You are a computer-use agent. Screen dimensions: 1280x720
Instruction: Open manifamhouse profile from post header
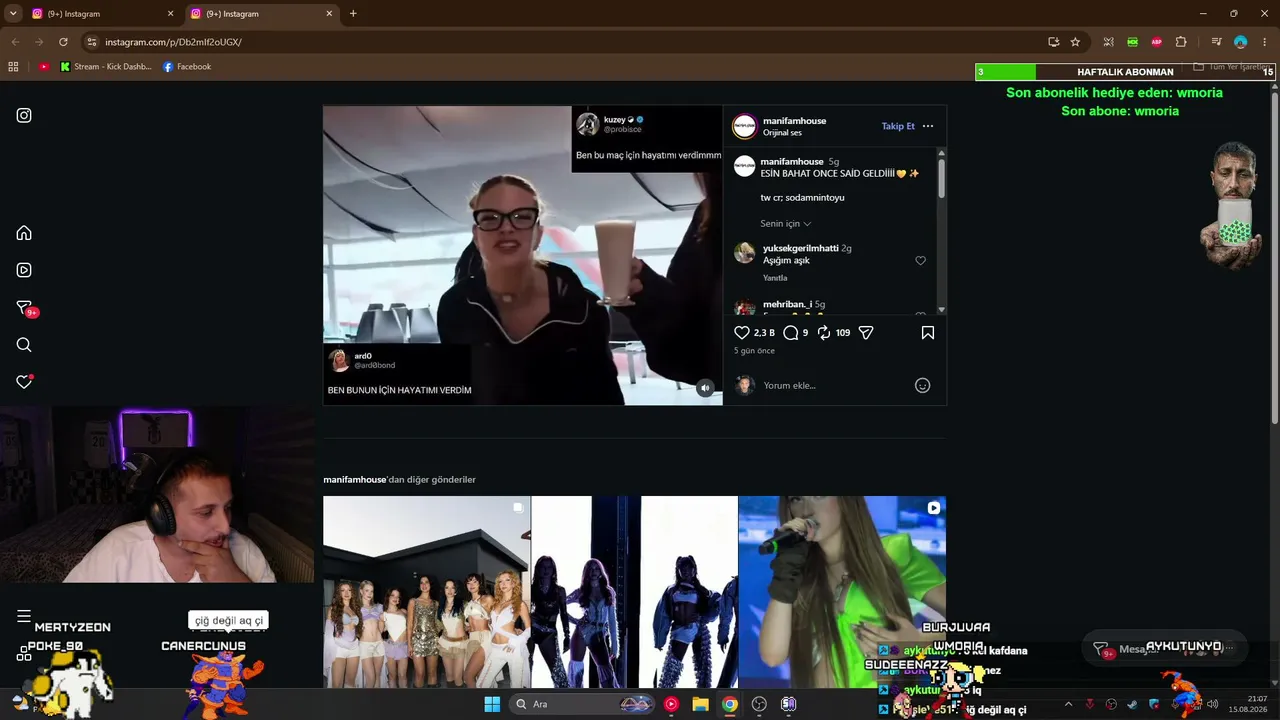[794, 121]
